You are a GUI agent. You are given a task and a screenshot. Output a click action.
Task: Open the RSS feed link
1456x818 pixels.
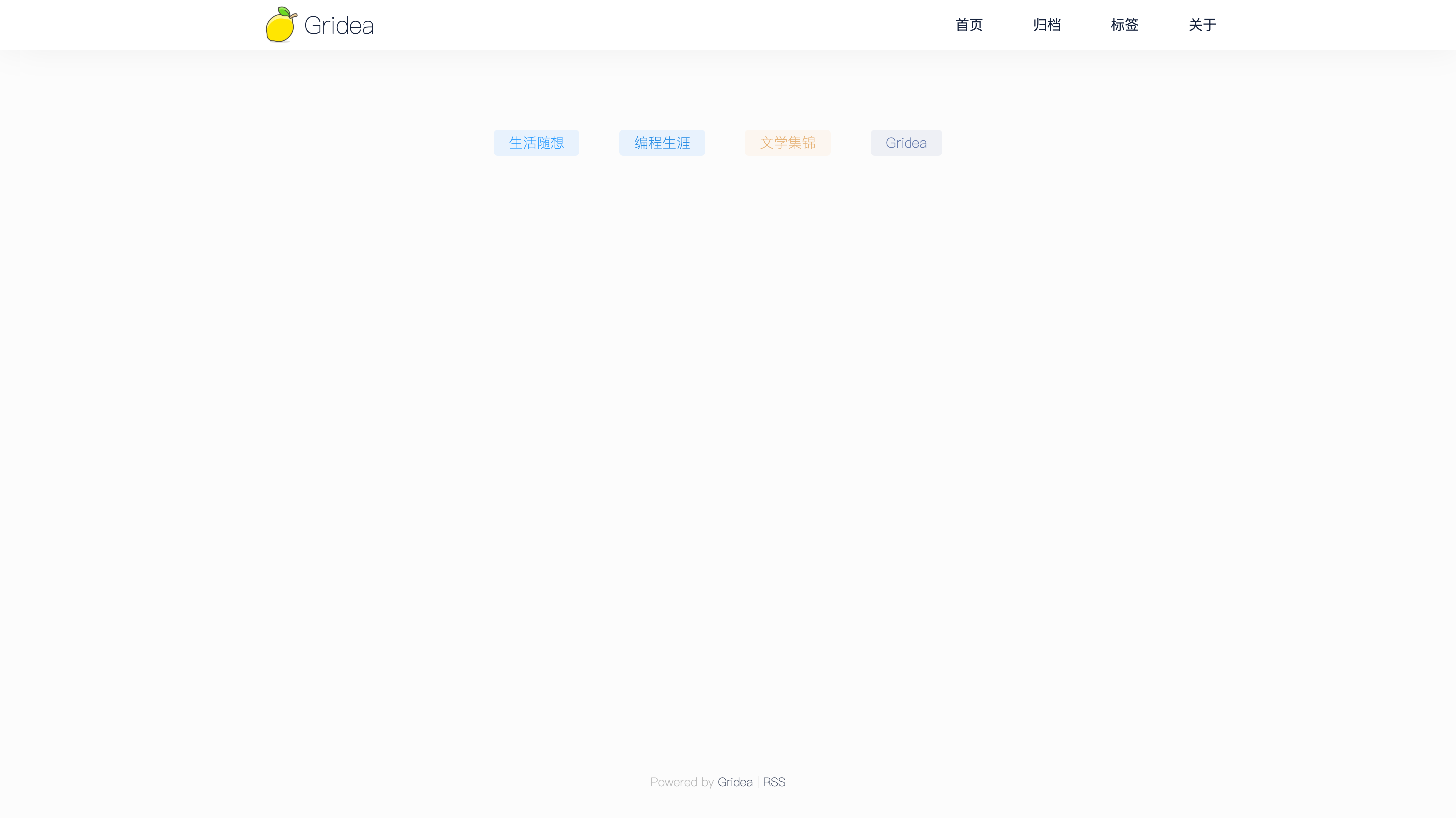(774, 782)
